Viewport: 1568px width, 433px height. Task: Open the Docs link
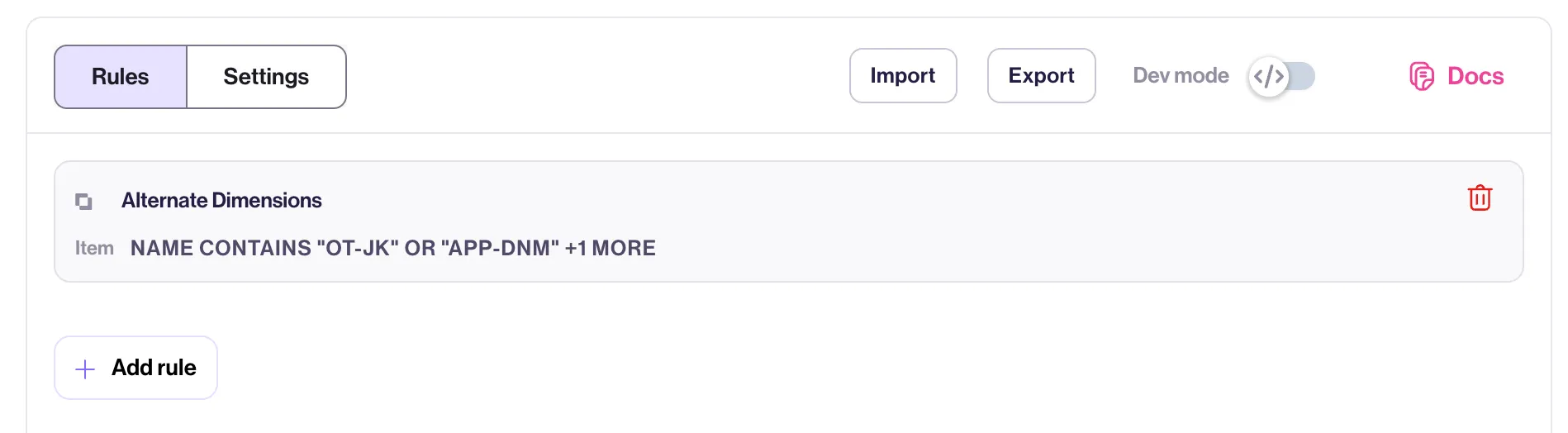[x=1456, y=76]
